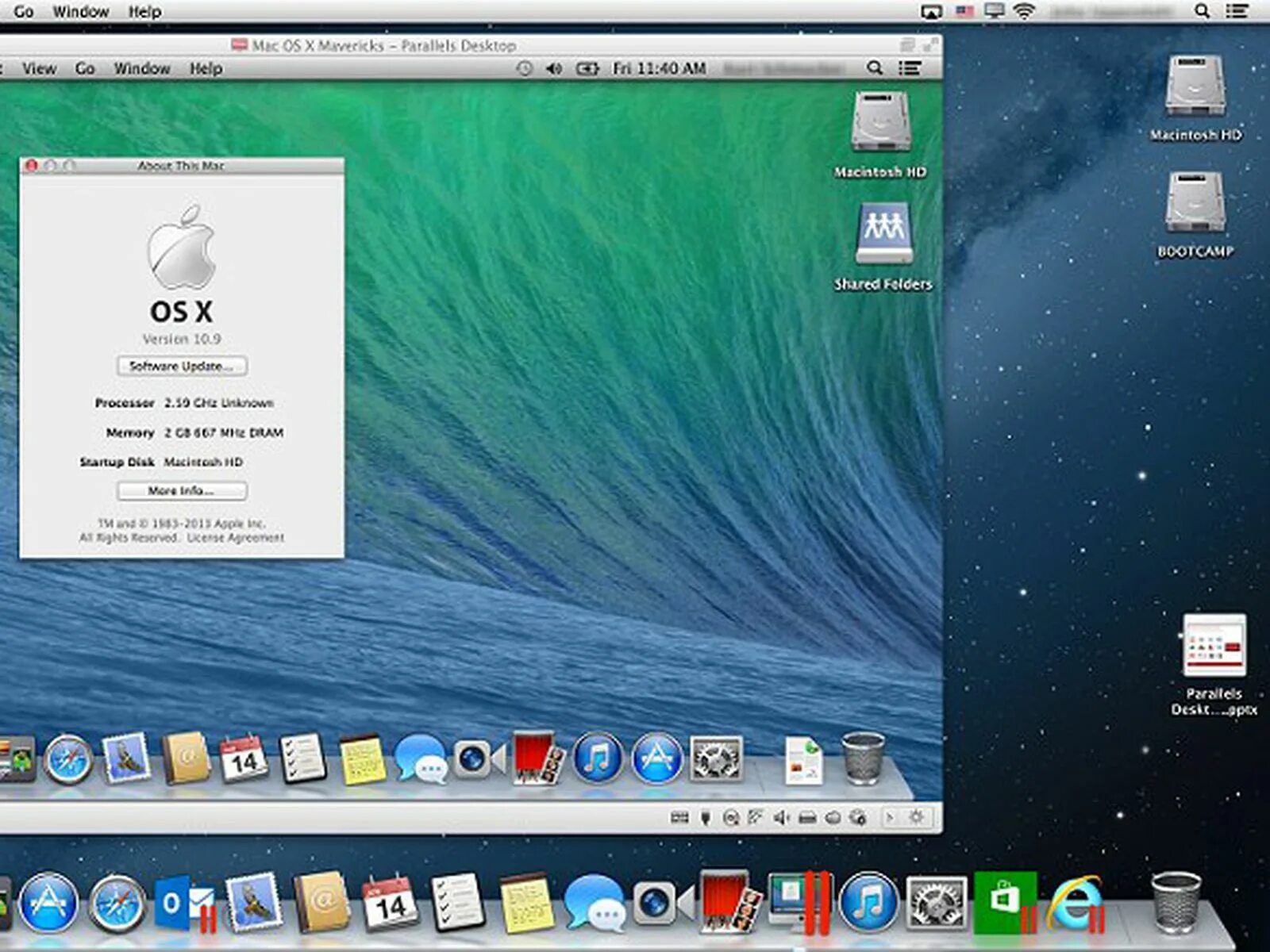Expand the Parallels status bar arrow

[x=889, y=816]
